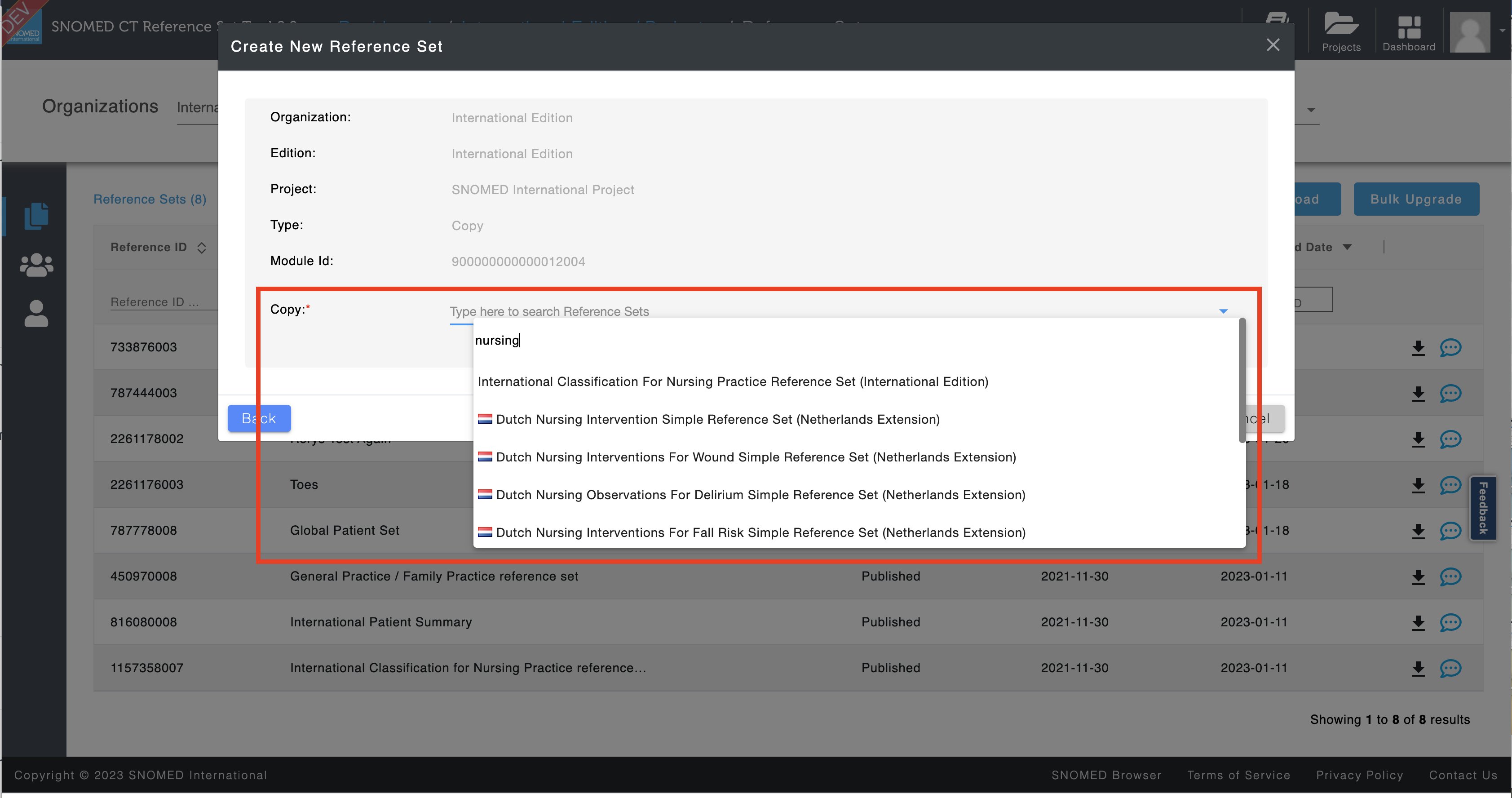Open the Contact Us footer link
Screen dimensions: 1512x798
[1463, 775]
